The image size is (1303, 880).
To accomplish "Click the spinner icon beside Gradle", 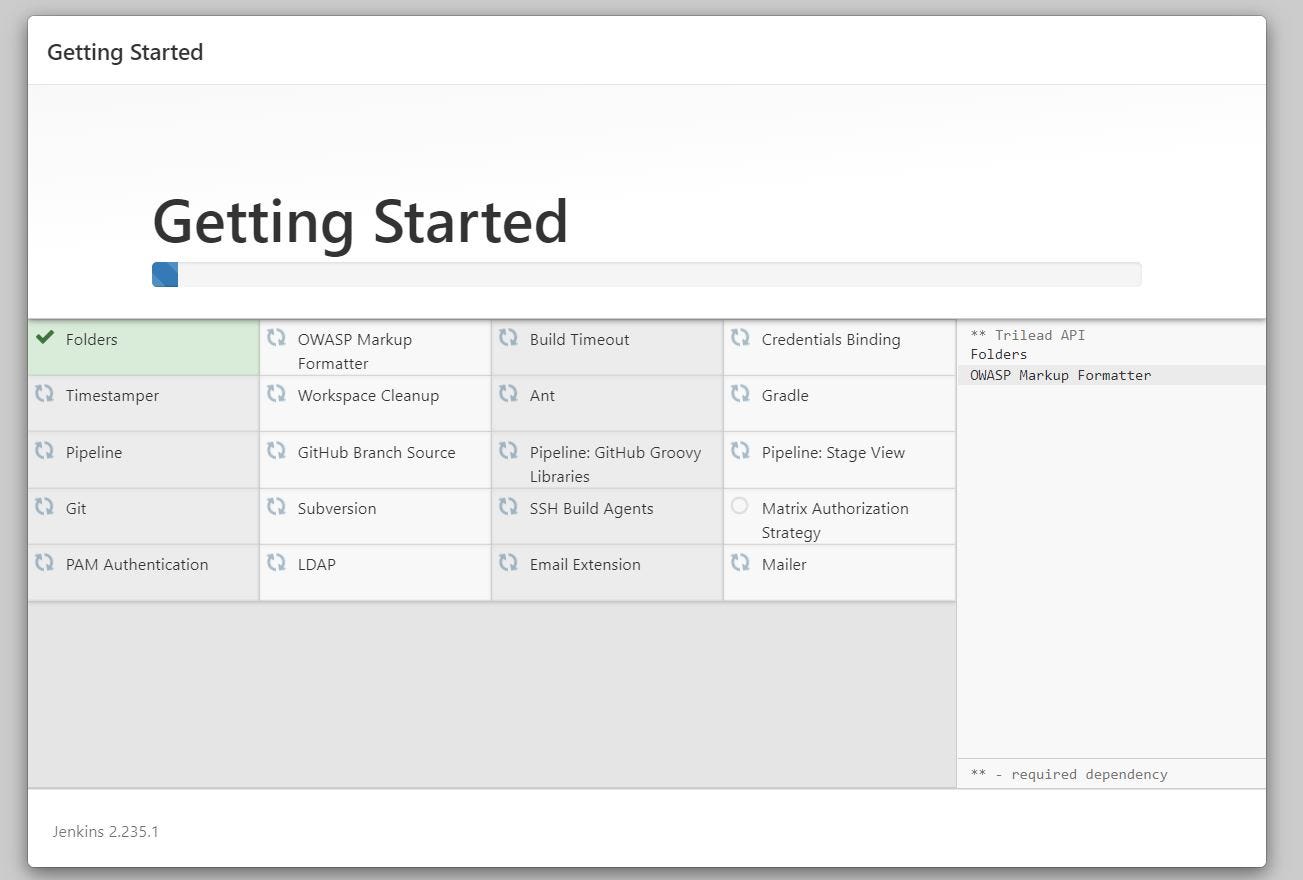I will pyautogui.click(x=740, y=394).
